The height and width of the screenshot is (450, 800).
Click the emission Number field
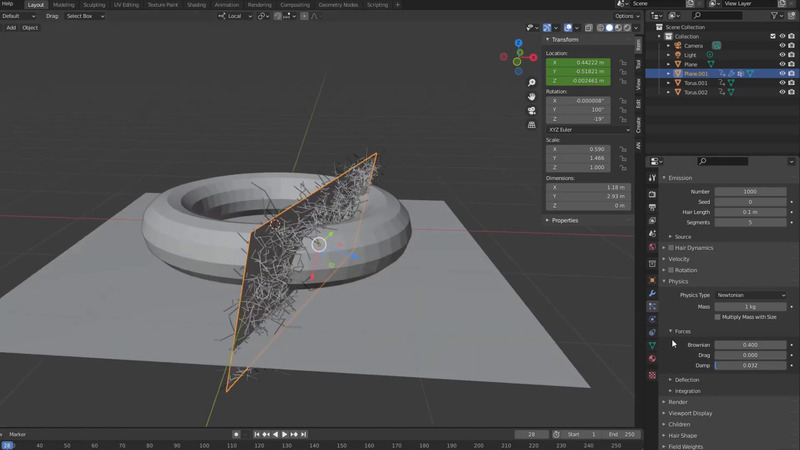750,191
